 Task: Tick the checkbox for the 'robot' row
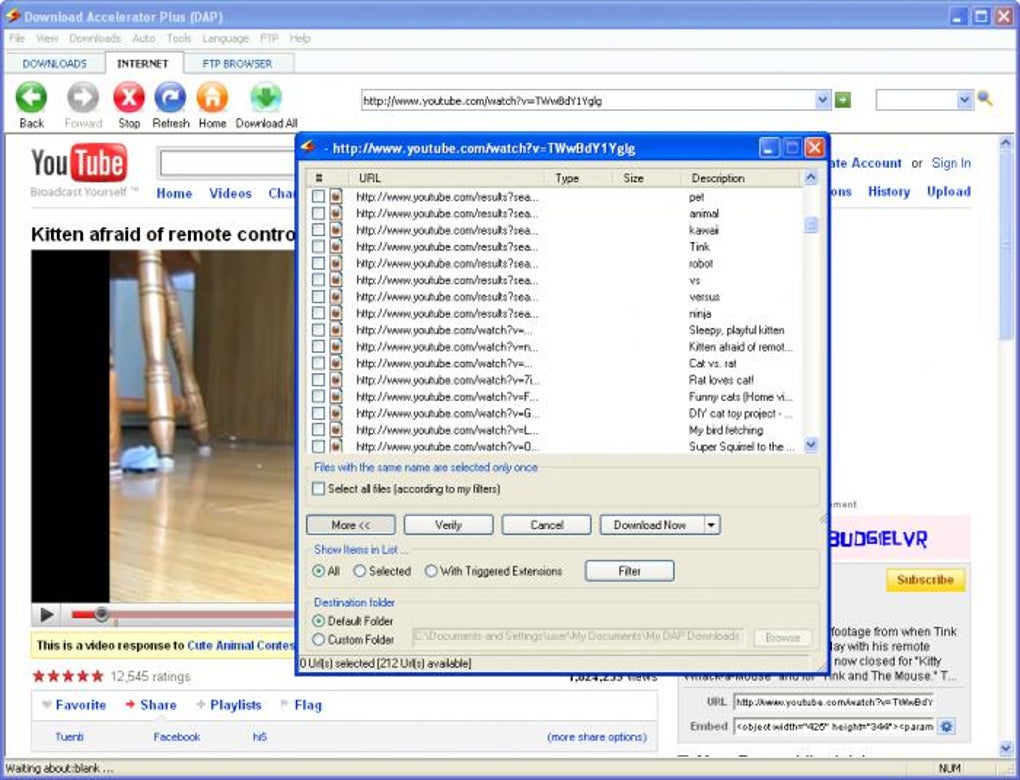[318, 264]
